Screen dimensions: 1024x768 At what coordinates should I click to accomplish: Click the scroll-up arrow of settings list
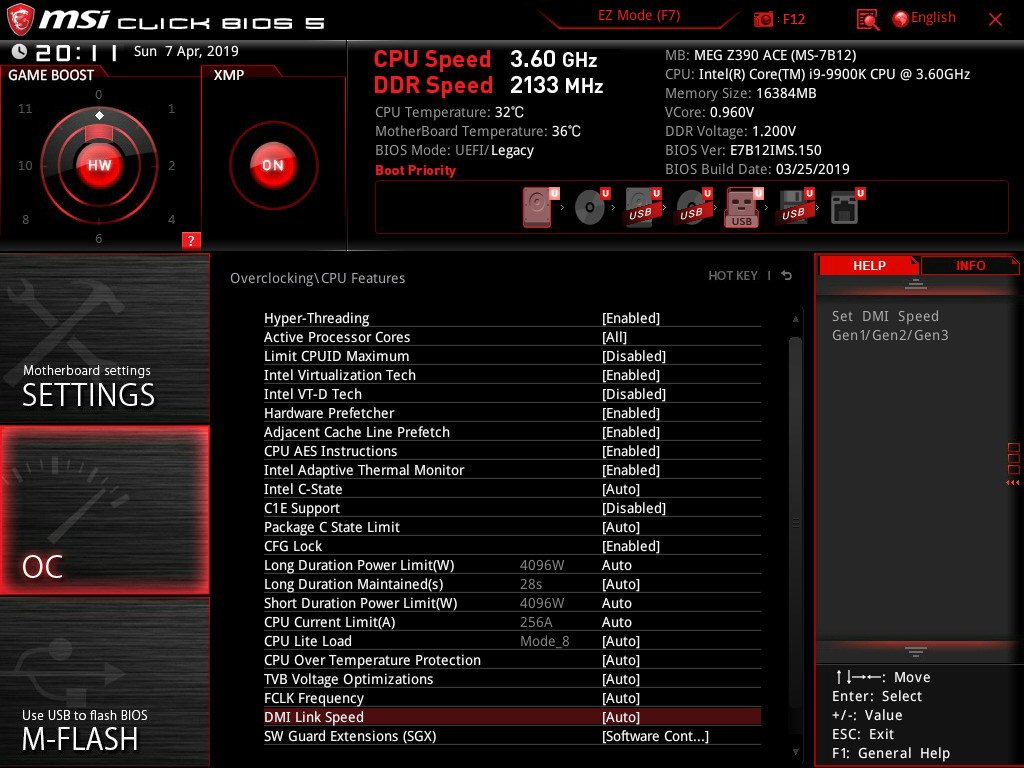coord(795,319)
